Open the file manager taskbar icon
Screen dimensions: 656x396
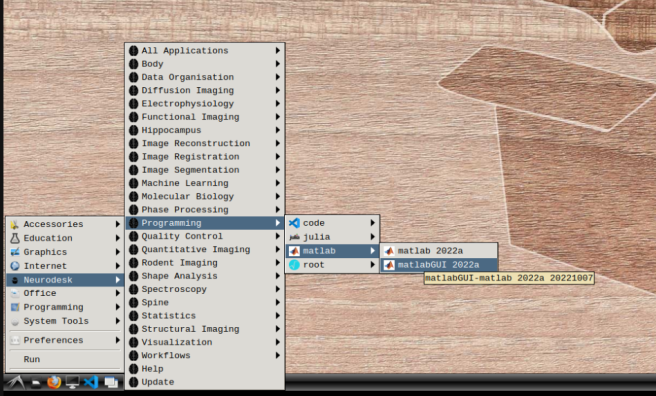pyautogui.click(x=36, y=383)
